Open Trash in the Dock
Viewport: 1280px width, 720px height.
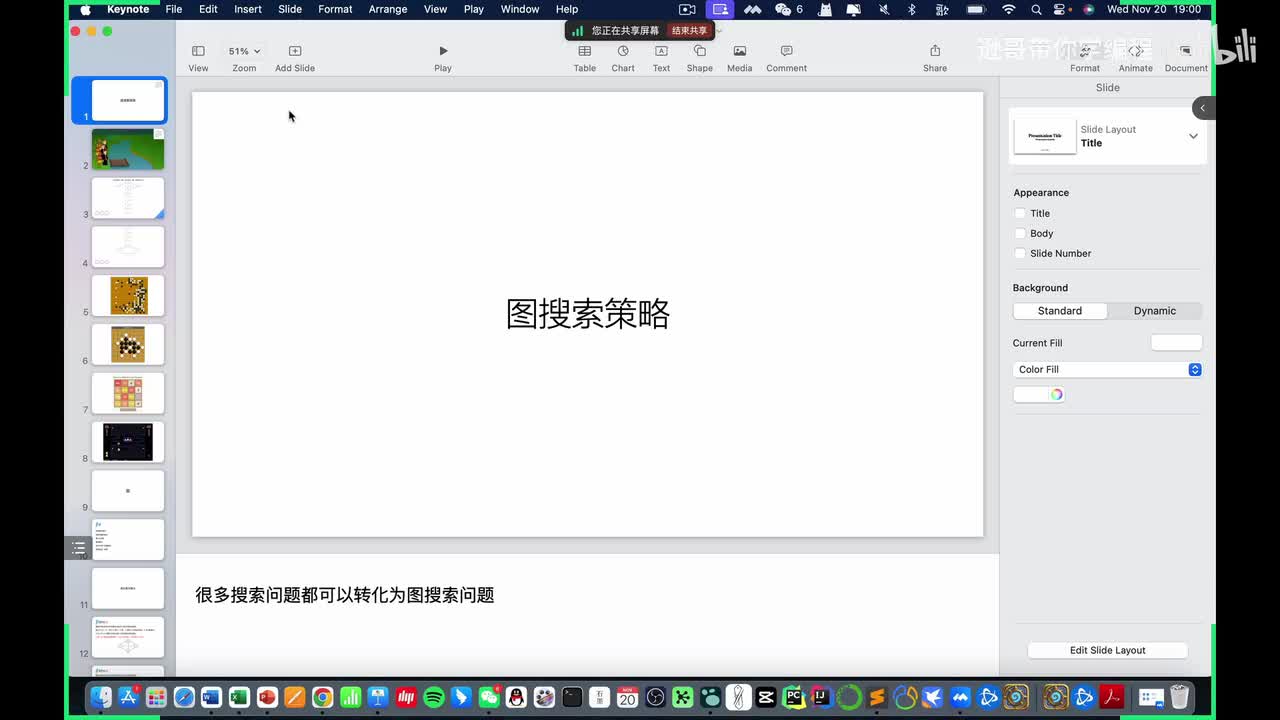click(1180, 697)
